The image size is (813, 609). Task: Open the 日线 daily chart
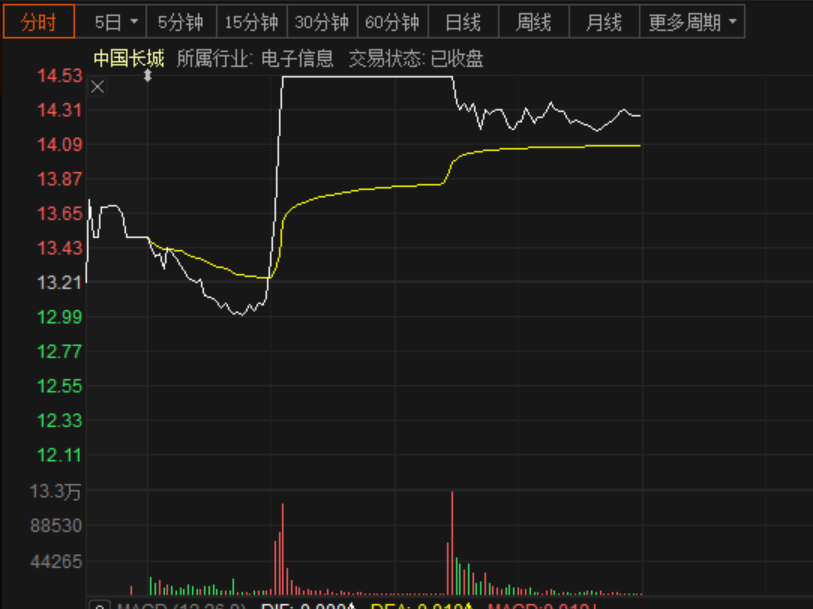463,19
